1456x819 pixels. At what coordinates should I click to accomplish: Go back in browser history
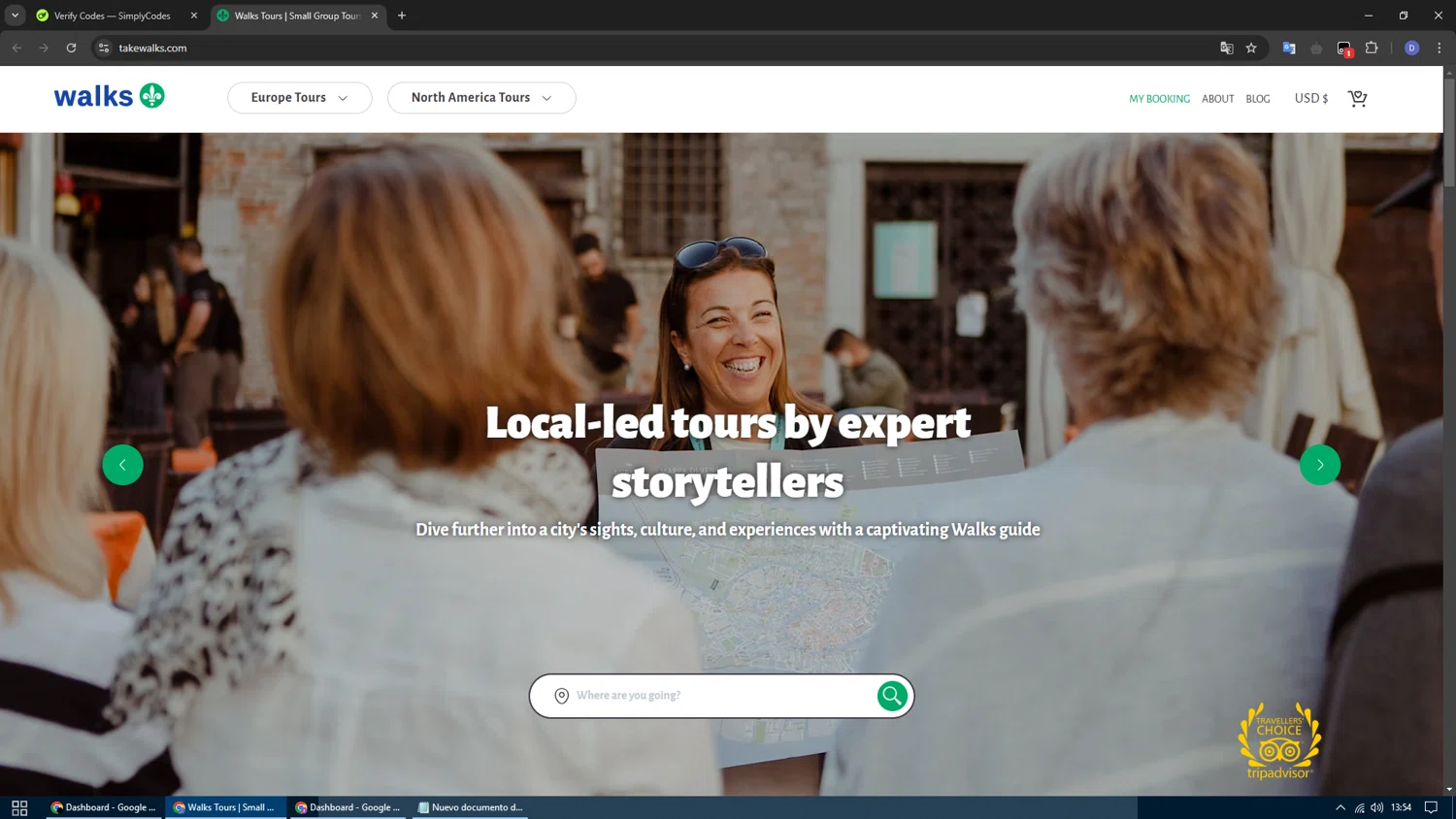pos(17,48)
